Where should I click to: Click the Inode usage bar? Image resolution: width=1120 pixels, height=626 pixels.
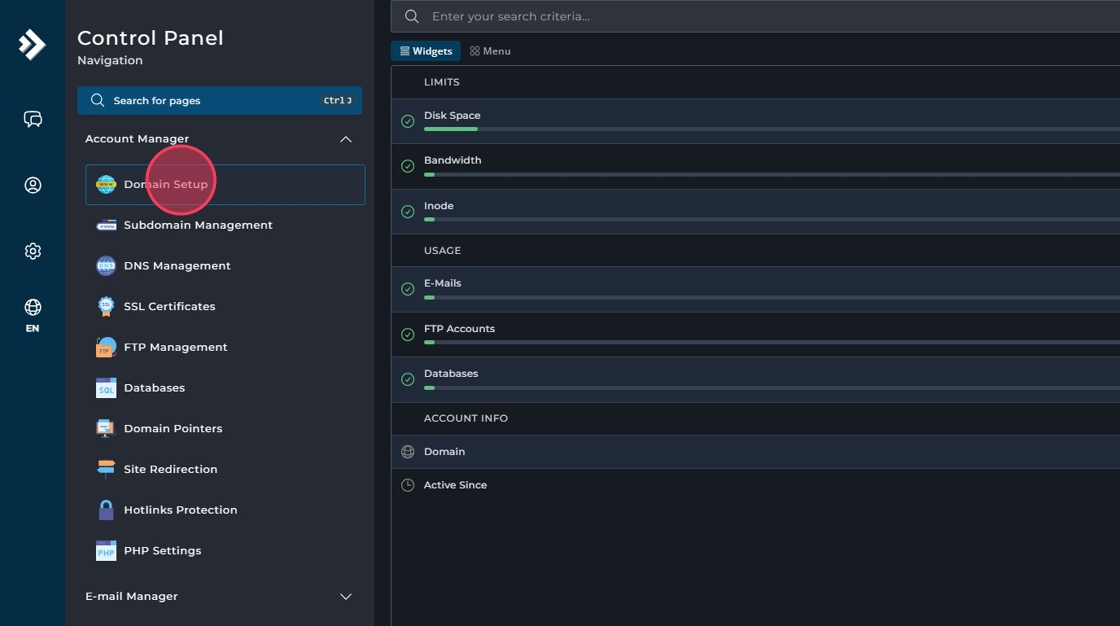(771, 219)
